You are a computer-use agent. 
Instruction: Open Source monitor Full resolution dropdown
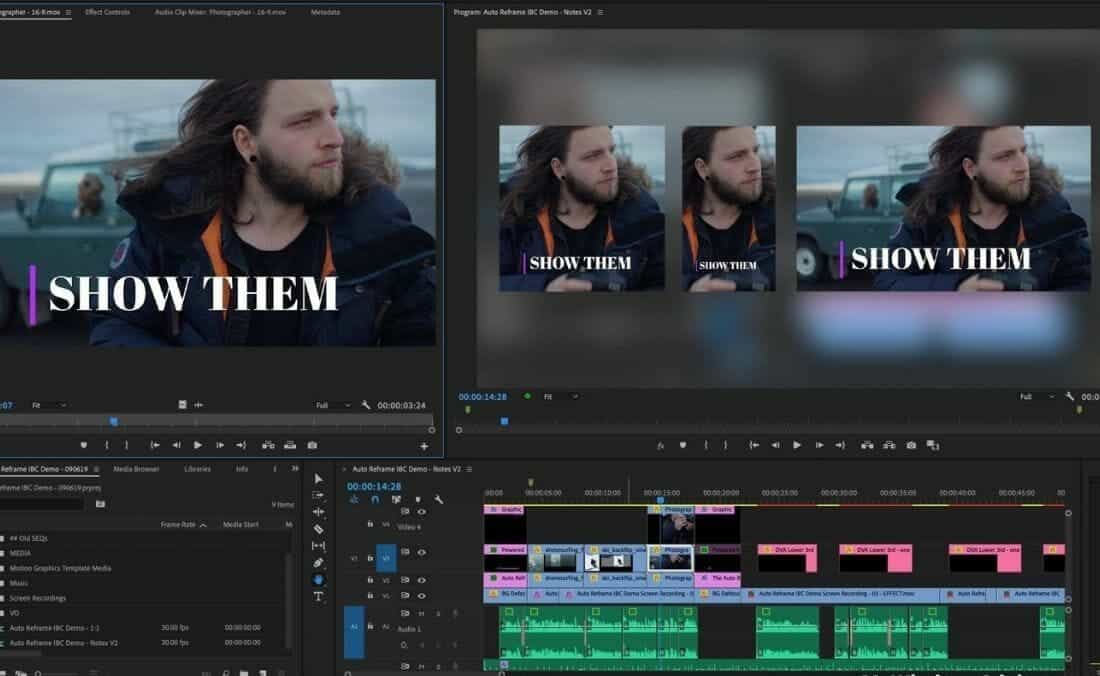pyautogui.click(x=333, y=405)
